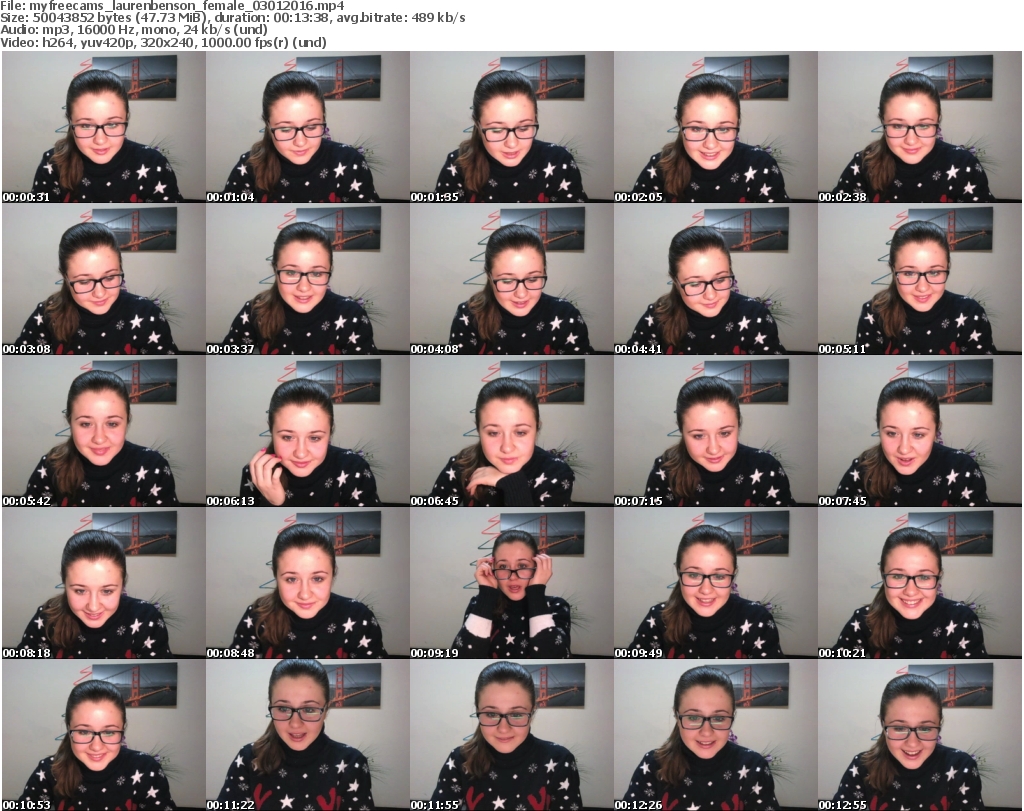Choose the 00:10:21 frame thumbnail
This screenshot has height=811, width=1024.
[x=920, y=583]
